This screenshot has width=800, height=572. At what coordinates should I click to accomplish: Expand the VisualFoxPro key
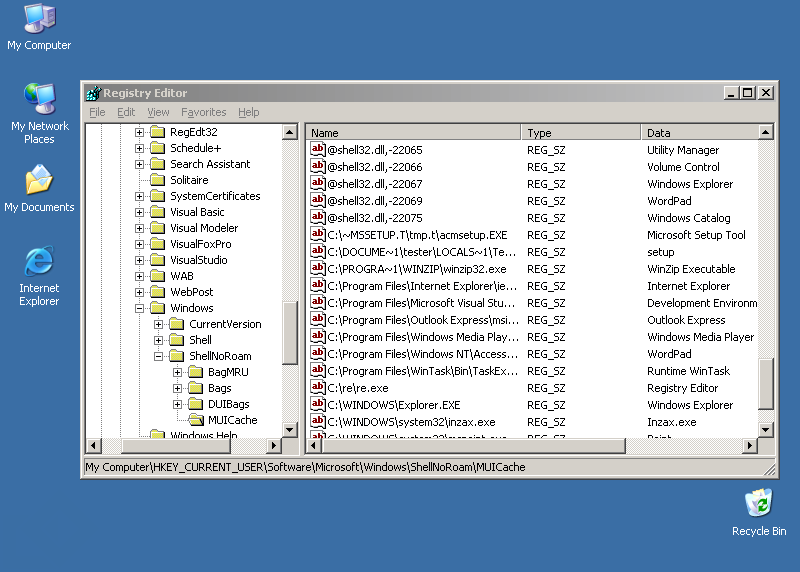coord(139,244)
